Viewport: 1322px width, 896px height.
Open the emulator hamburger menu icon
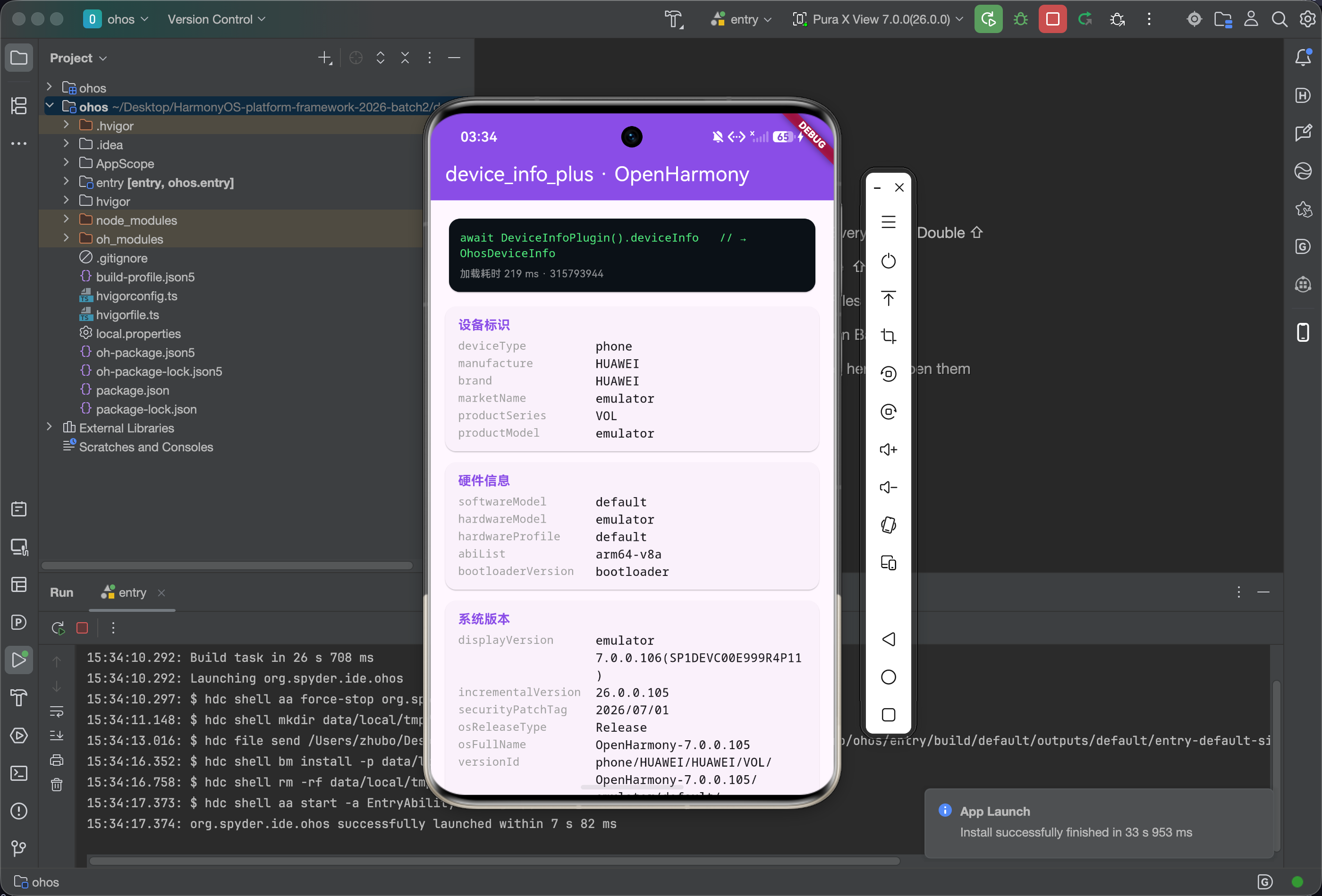(x=888, y=222)
